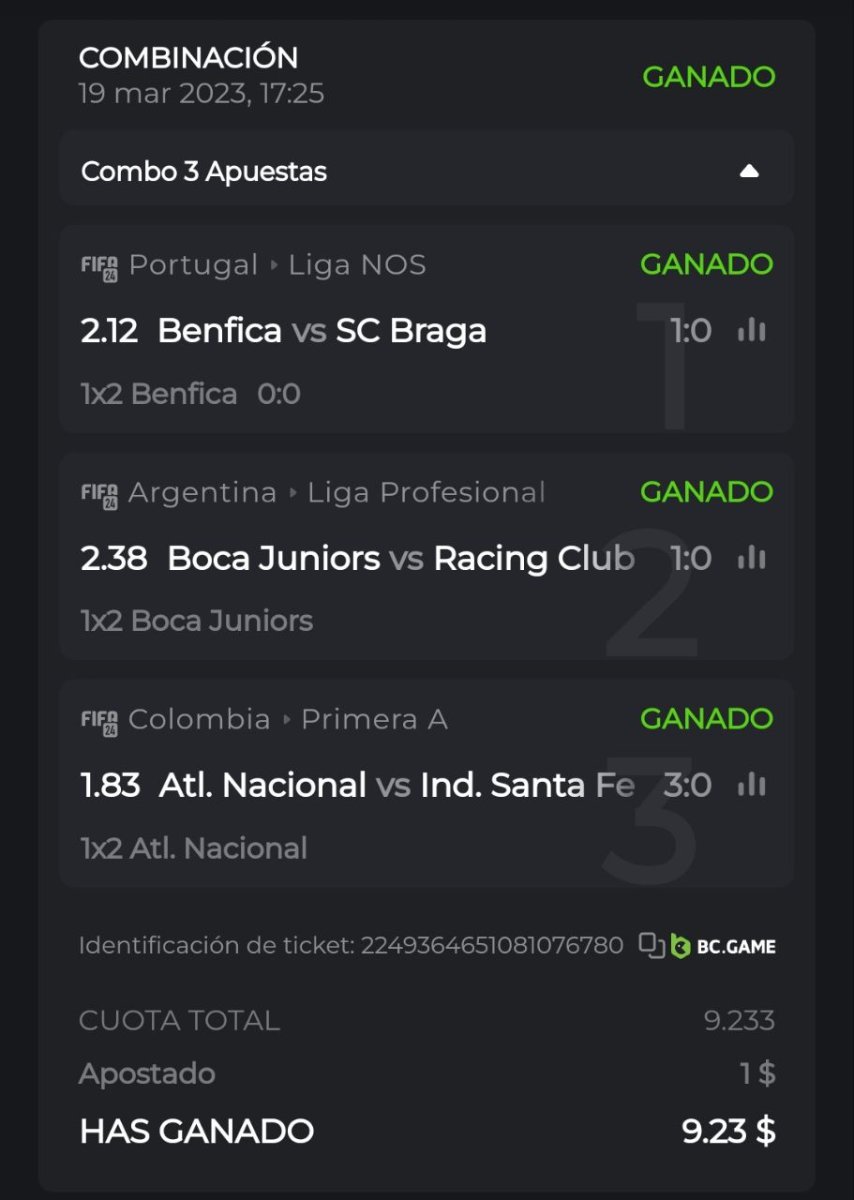Click the BC.GAME logo

tap(723, 946)
